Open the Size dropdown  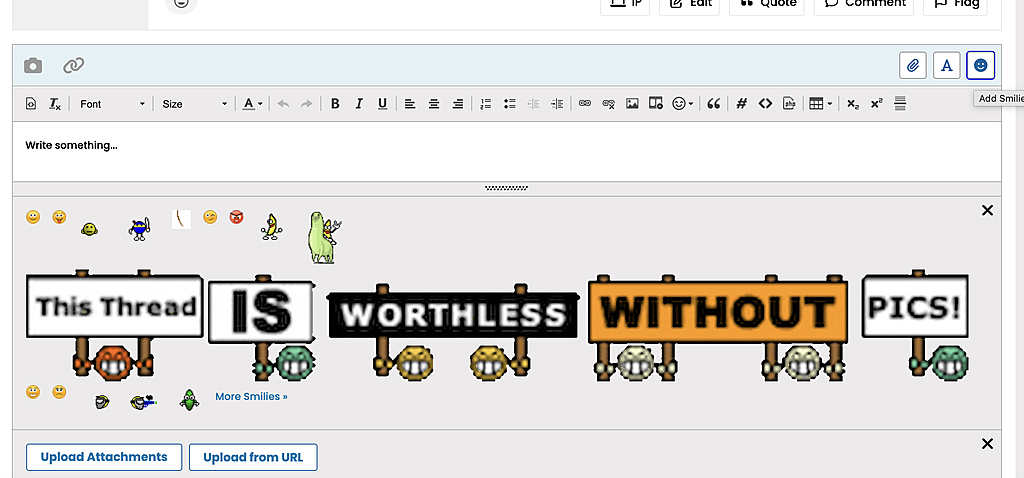[195, 104]
